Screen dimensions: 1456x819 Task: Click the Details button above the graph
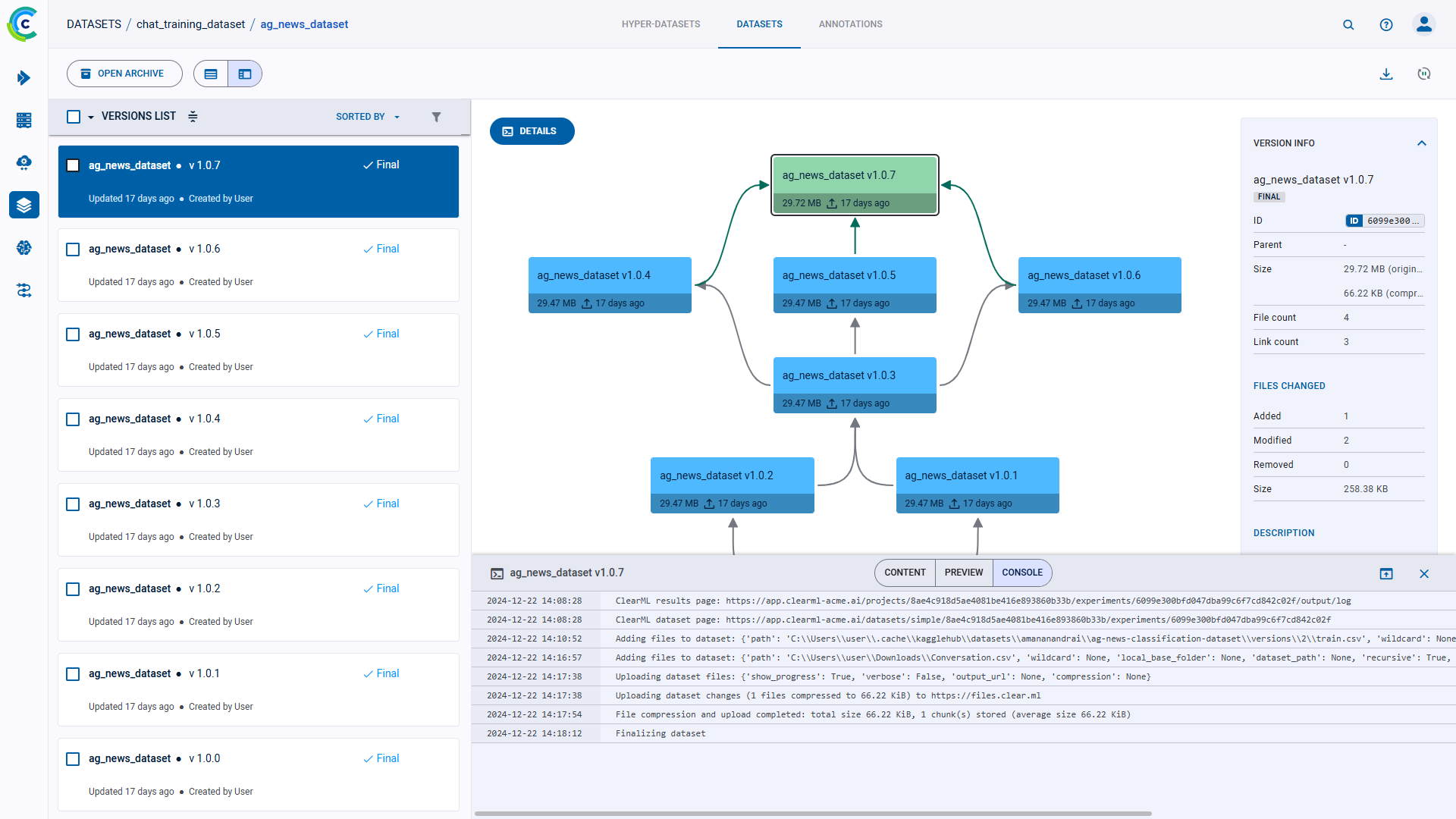pyautogui.click(x=532, y=131)
